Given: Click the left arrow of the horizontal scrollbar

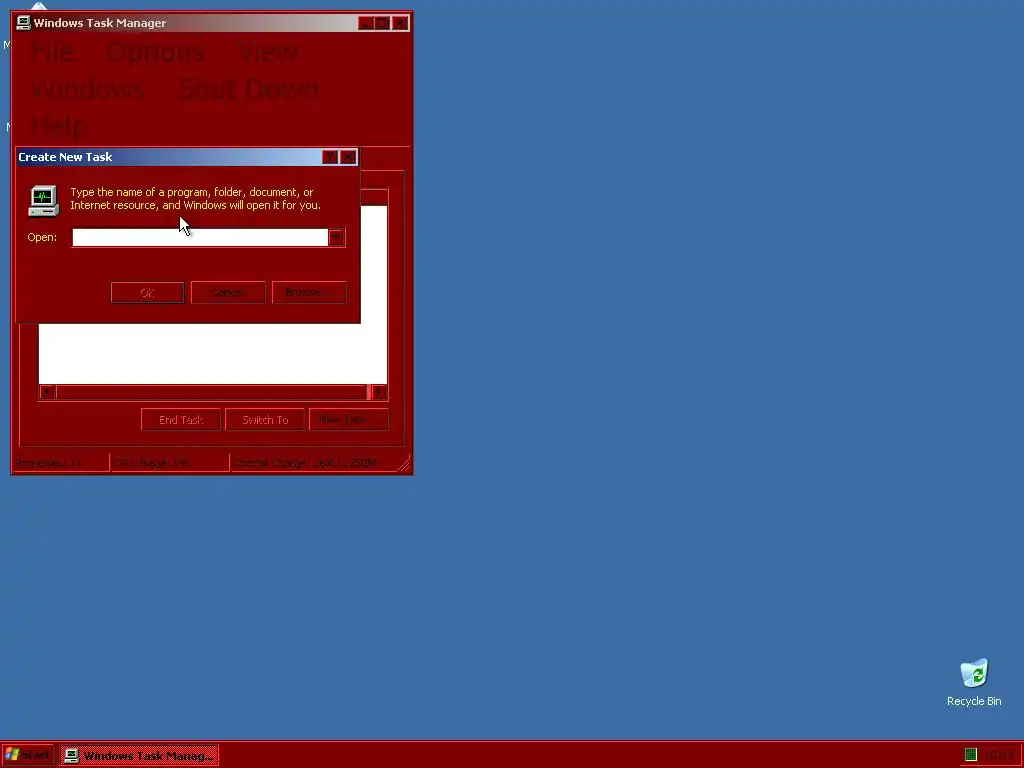Looking at the screenshot, I should (x=46, y=392).
